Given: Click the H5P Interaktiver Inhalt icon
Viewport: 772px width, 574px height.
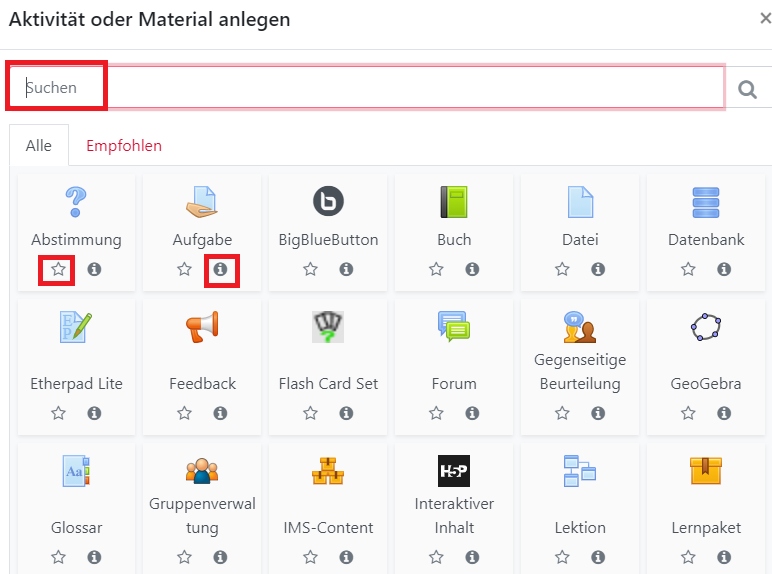Looking at the screenshot, I should [454, 470].
